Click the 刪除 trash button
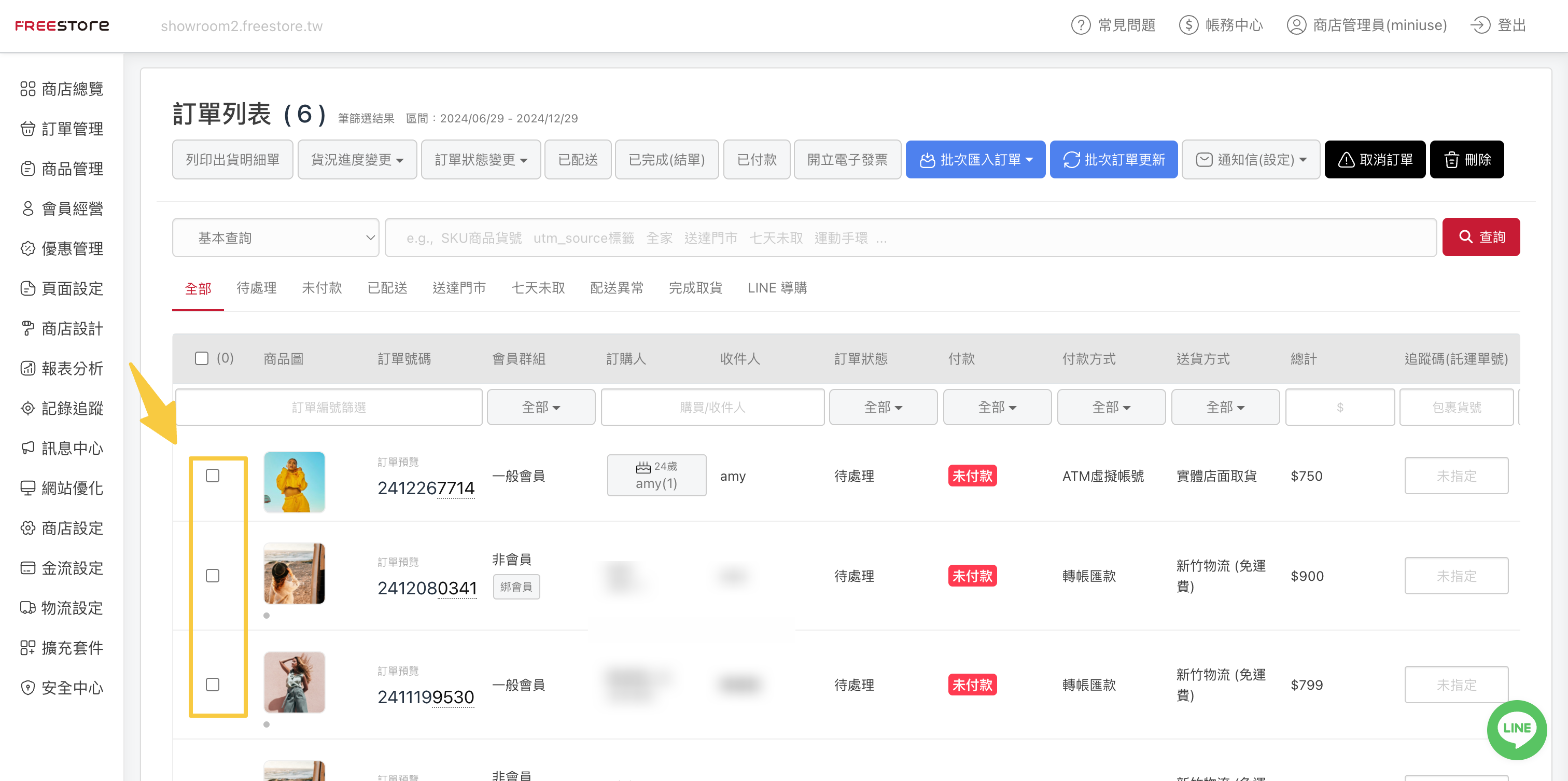This screenshot has height=781, width=1568. [x=1467, y=160]
